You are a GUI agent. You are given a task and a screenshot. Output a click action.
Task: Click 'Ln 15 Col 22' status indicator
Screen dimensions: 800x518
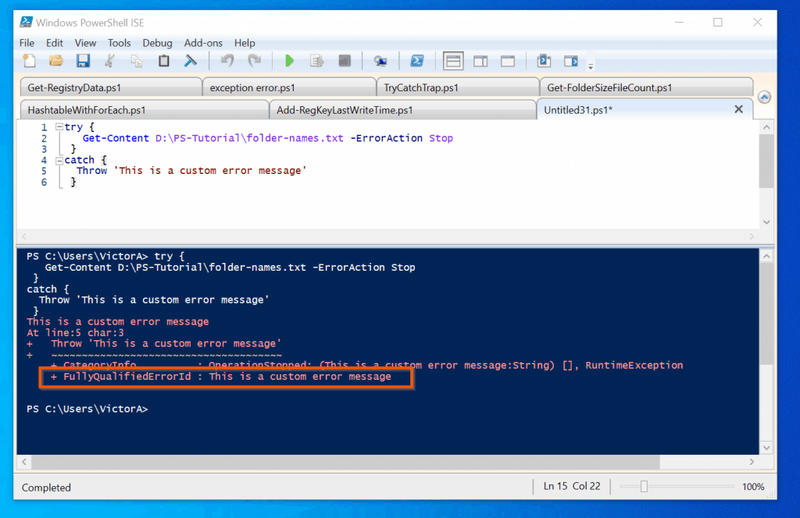pos(571,486)
